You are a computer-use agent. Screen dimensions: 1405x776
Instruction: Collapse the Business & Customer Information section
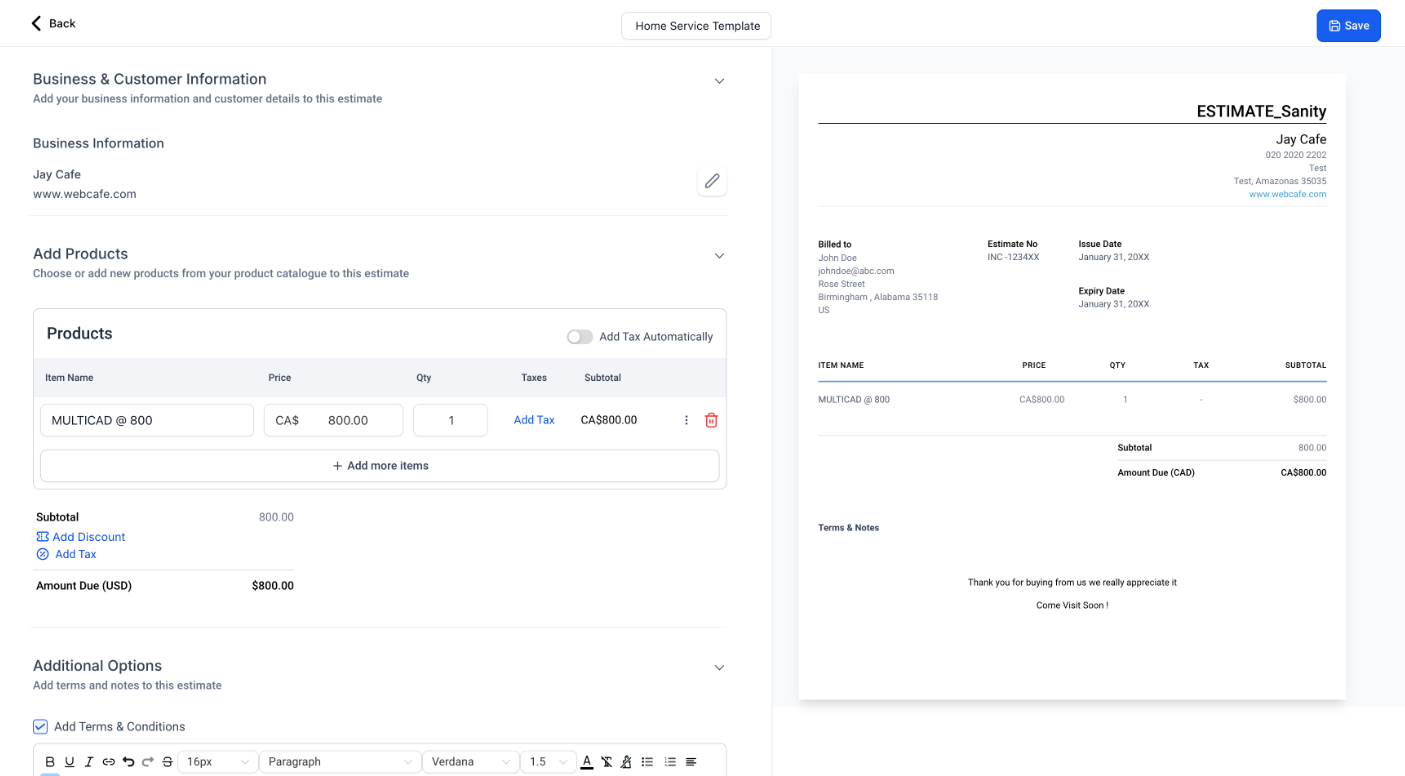point(719,81)
